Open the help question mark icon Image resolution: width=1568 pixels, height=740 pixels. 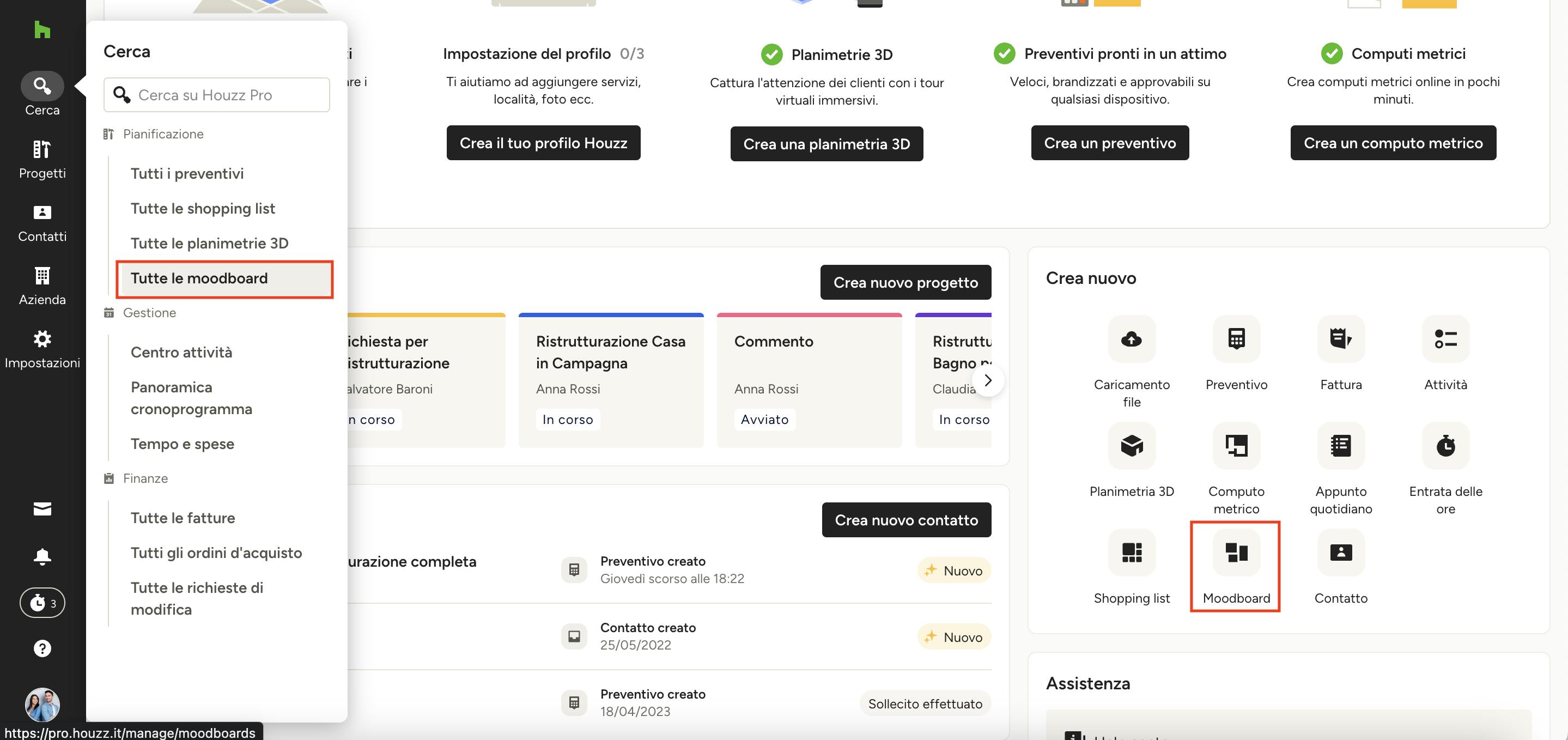(x=42, y=648)
